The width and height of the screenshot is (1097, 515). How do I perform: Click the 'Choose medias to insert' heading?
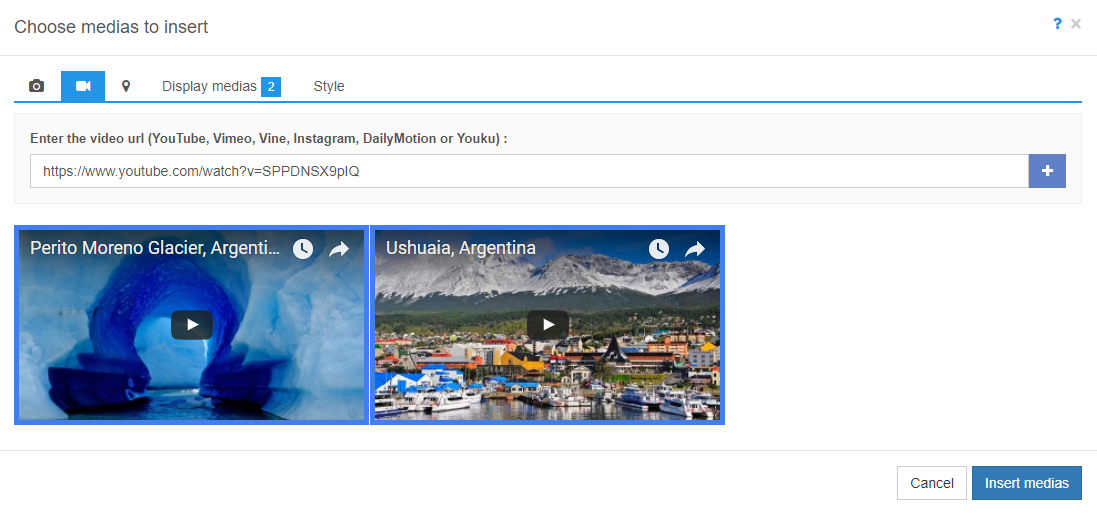[111, 27]
